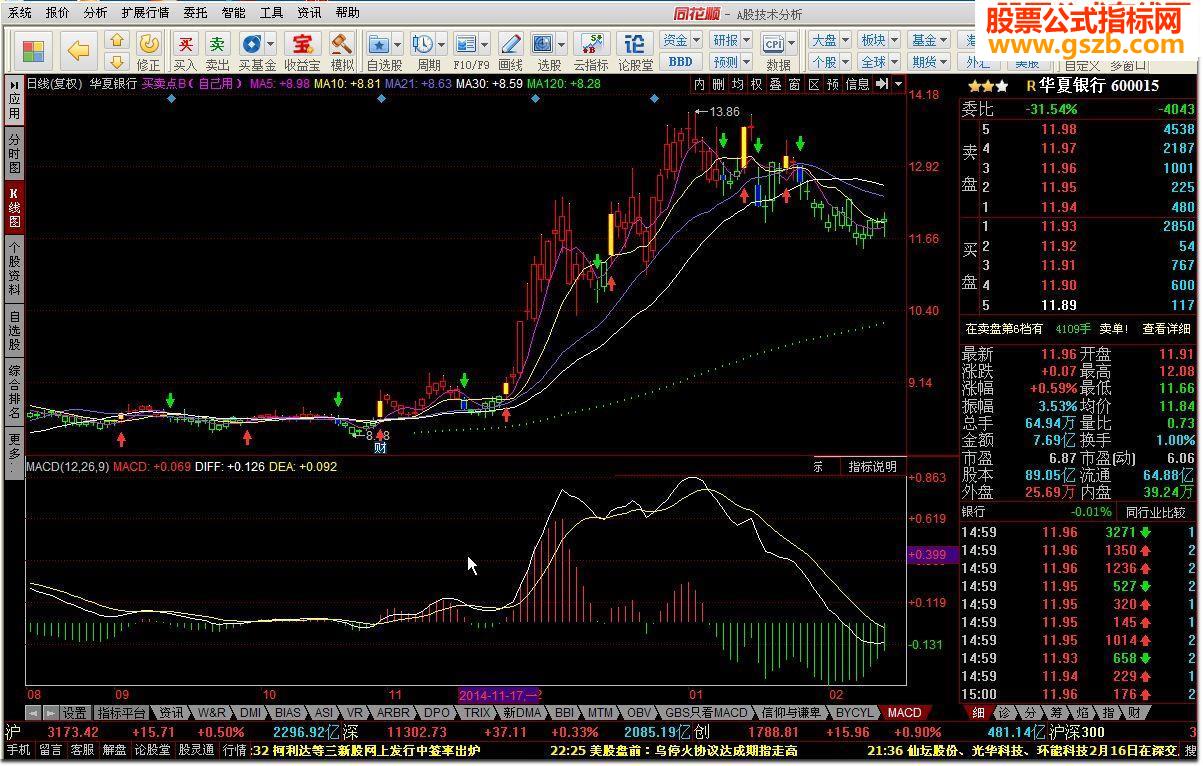Toggle the 预 forecast display

(x=833, y=84)
